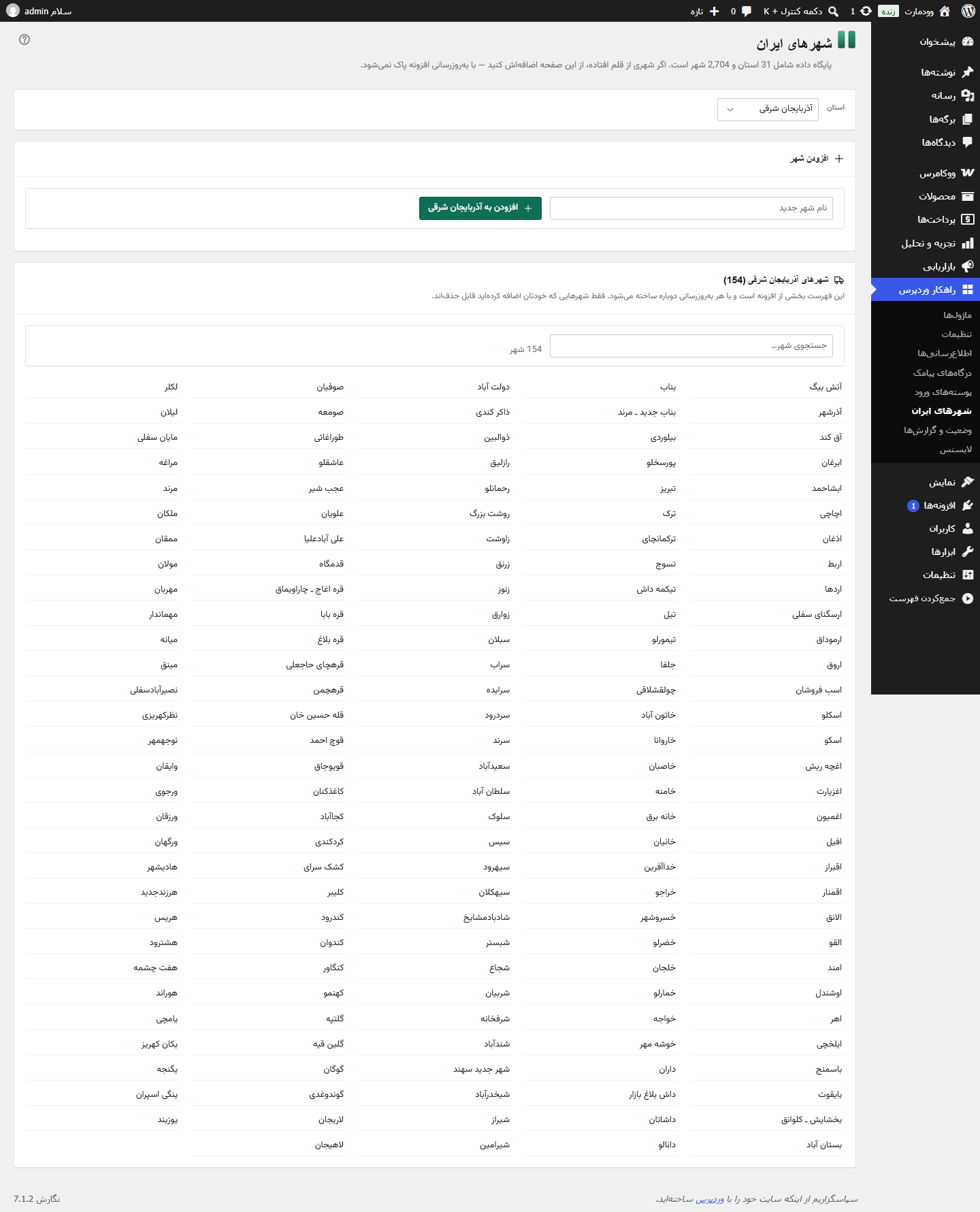Click the Users icon in sidebar

pyautogui.click(x=968, y=528)
